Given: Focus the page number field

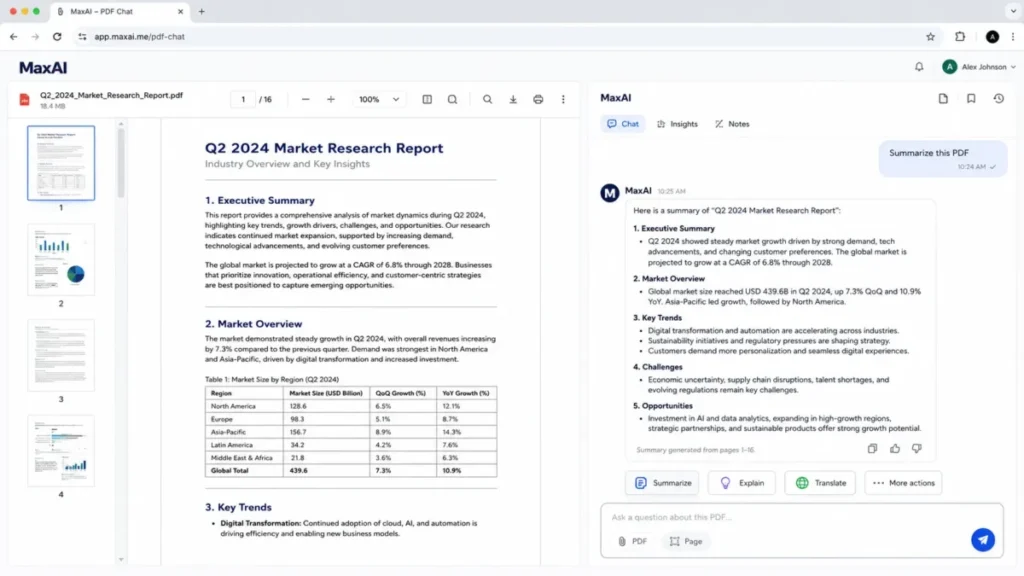Looking at the screenshot, I should coord(243,99).
